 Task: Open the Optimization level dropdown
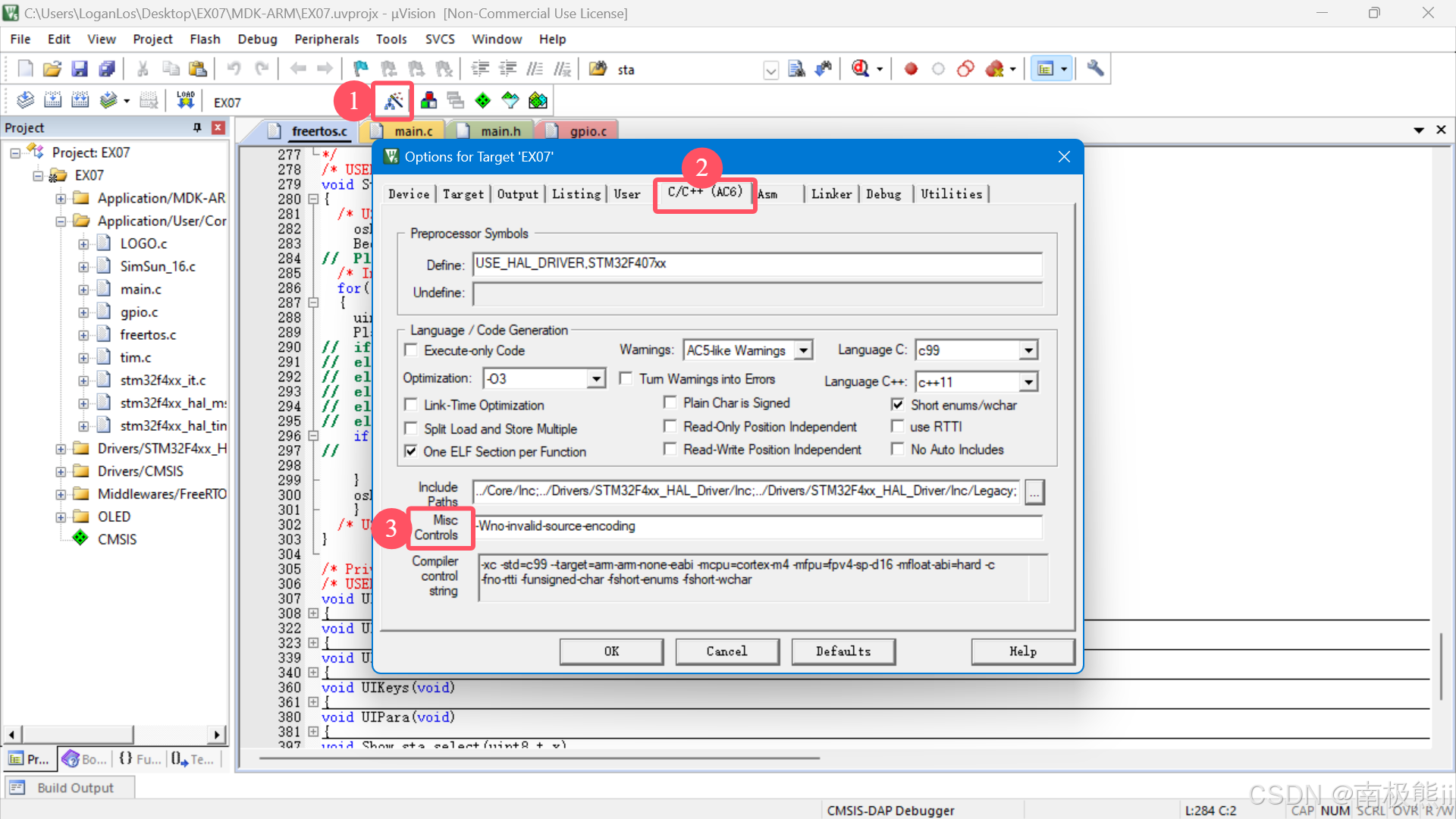(x=597, y=378)
